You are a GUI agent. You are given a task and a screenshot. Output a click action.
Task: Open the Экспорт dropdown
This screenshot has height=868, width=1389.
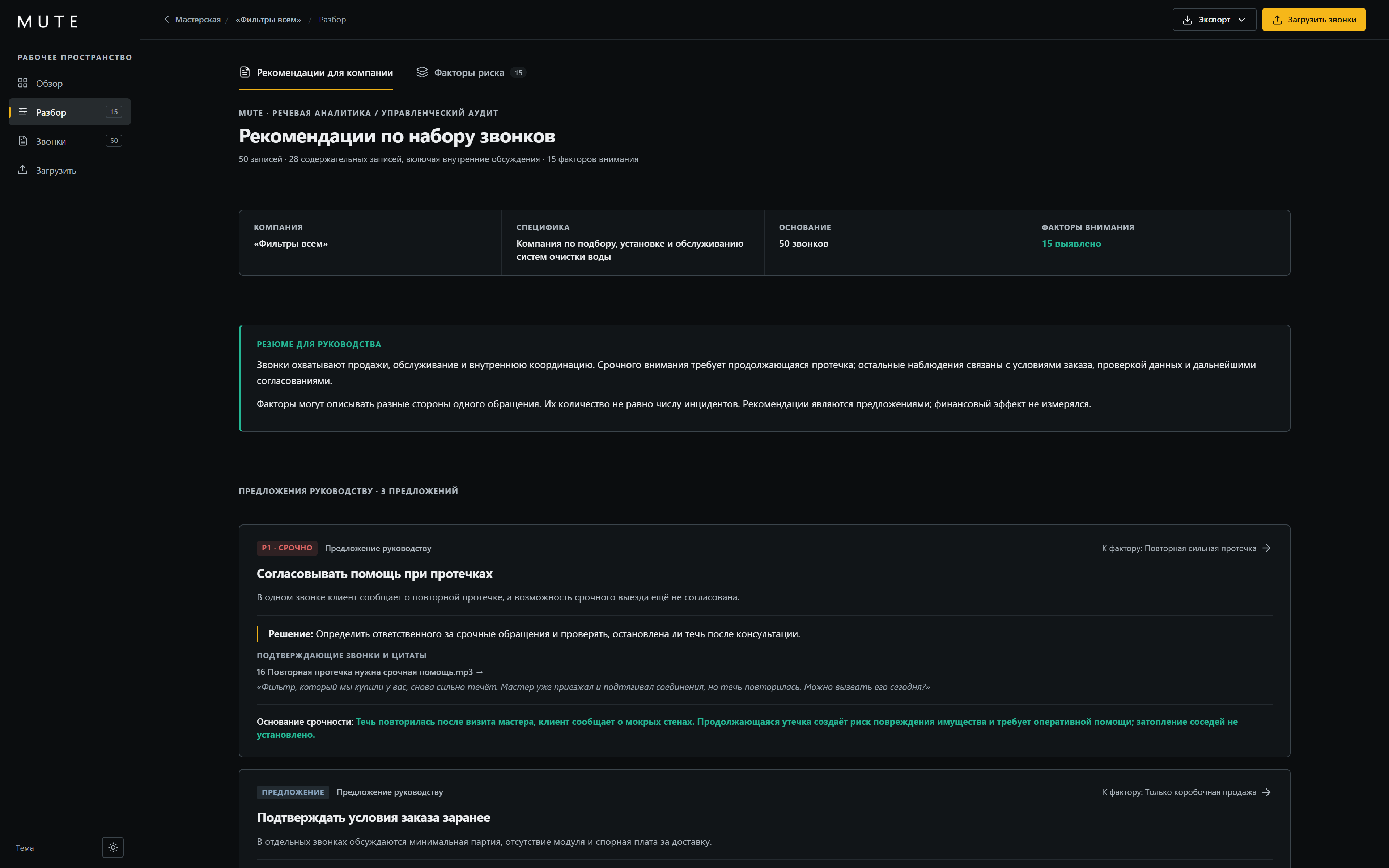(1214, 20)
